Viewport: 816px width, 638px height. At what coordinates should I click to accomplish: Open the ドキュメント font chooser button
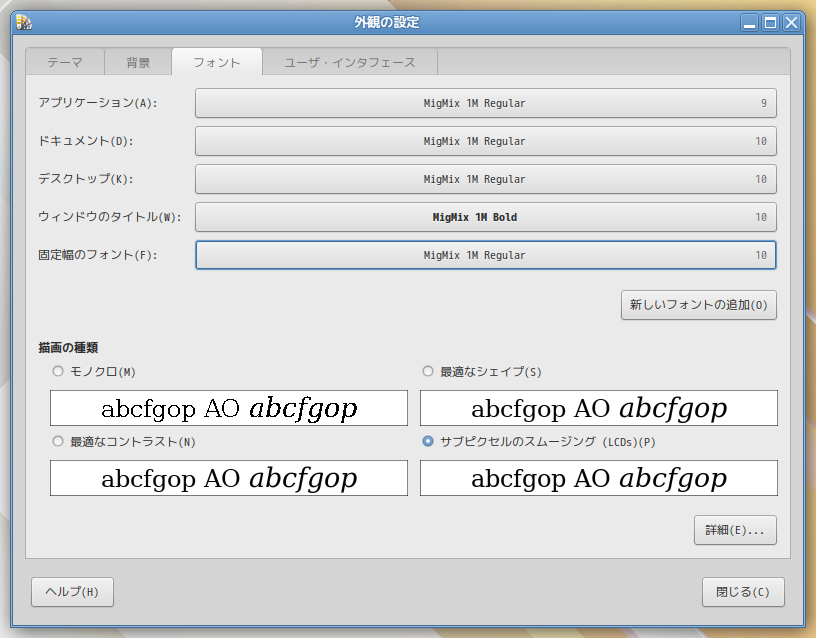(486, 141)
